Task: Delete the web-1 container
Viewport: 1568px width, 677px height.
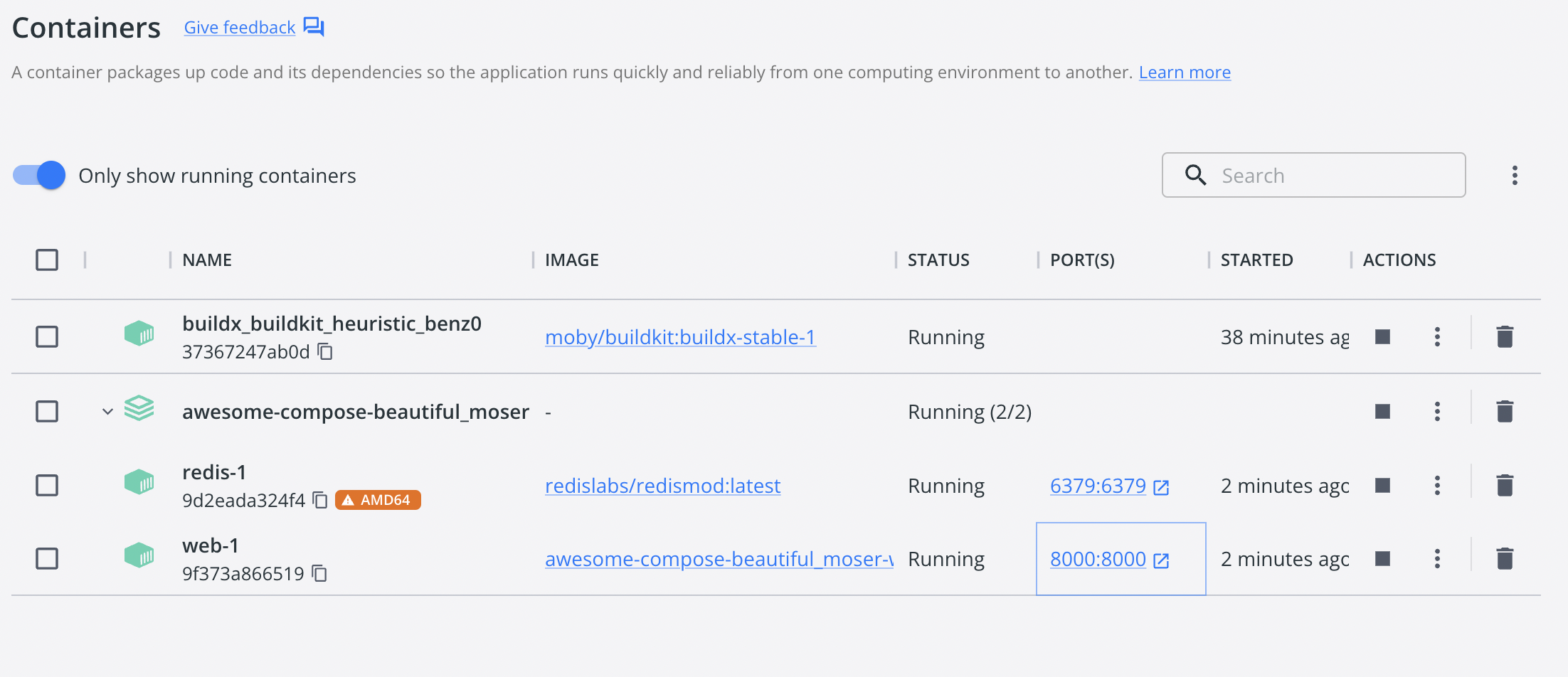Action: click(x=1505, y=558)
